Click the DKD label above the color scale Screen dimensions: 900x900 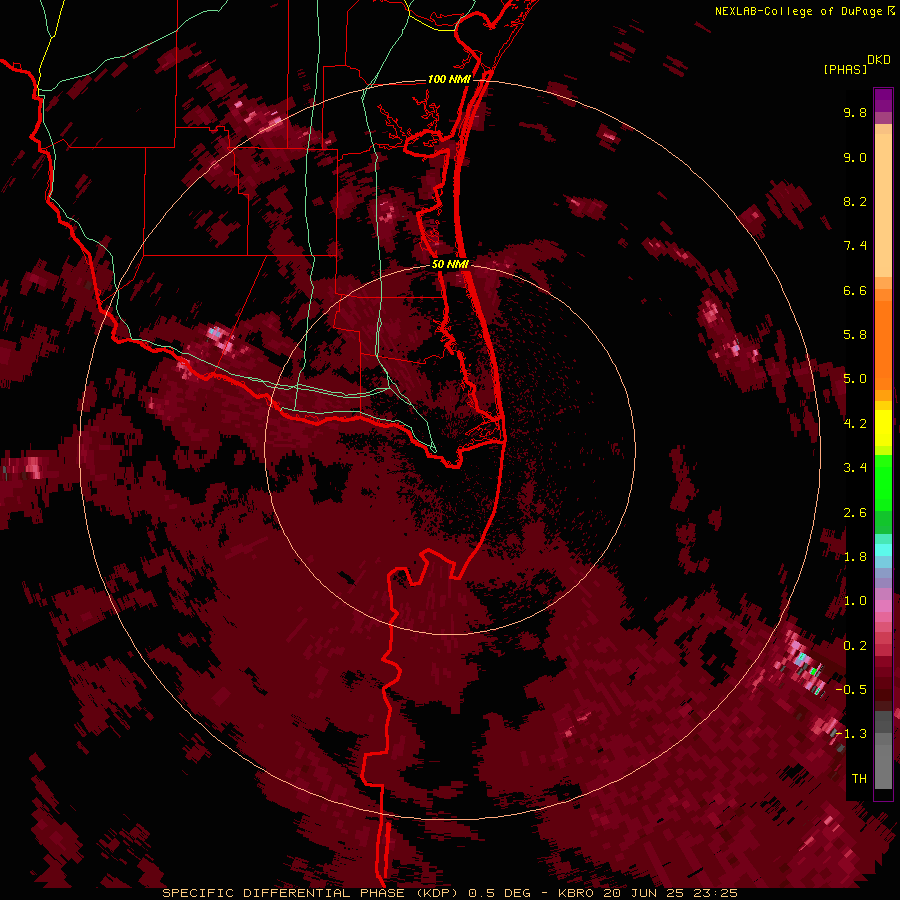coord(879,59)
